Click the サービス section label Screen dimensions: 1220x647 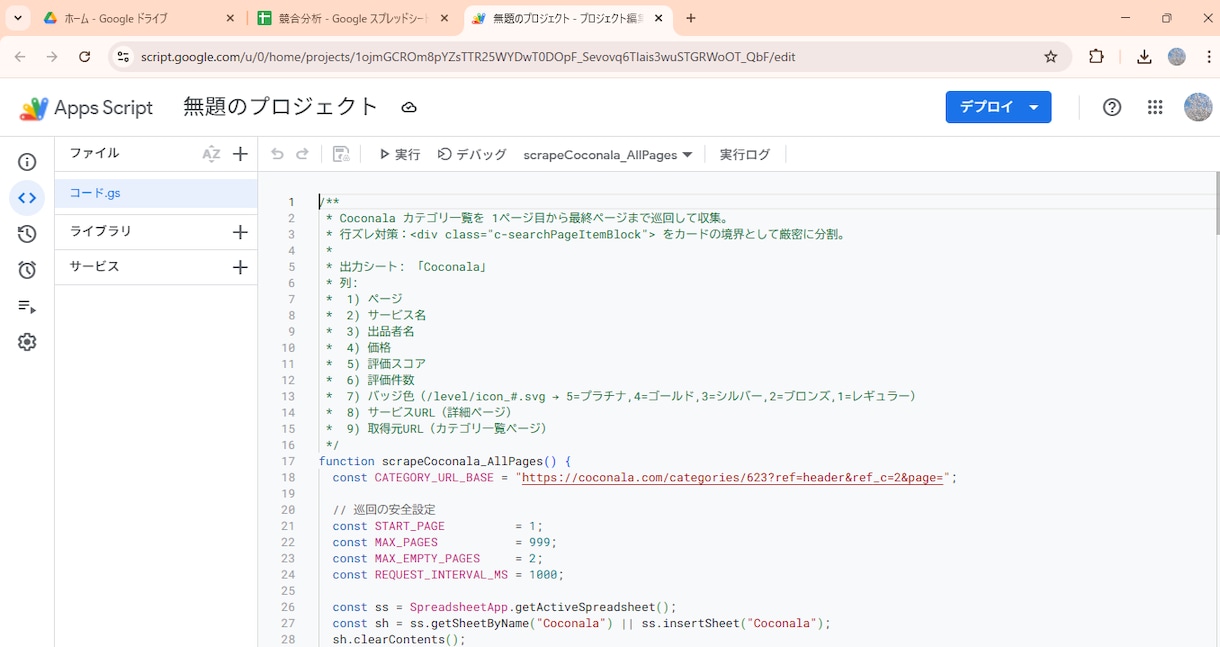94,267
